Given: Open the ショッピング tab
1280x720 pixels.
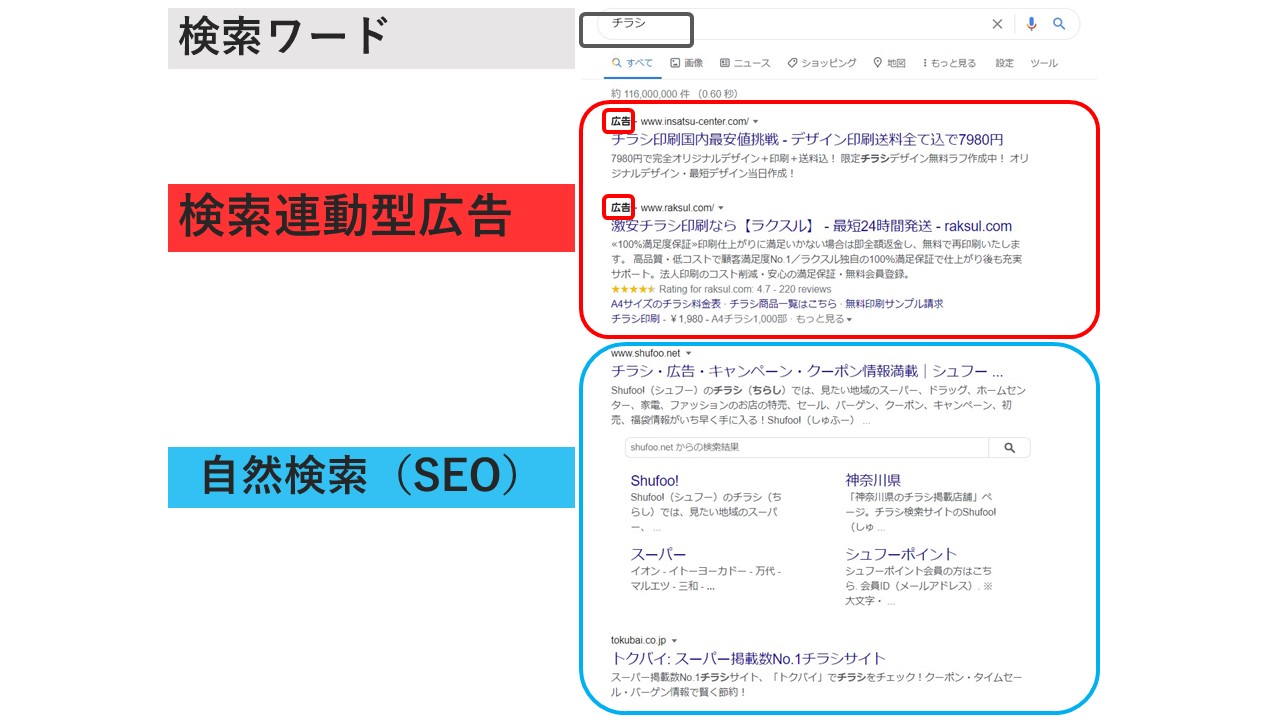Looking at the screenshot, I should 821,63.
